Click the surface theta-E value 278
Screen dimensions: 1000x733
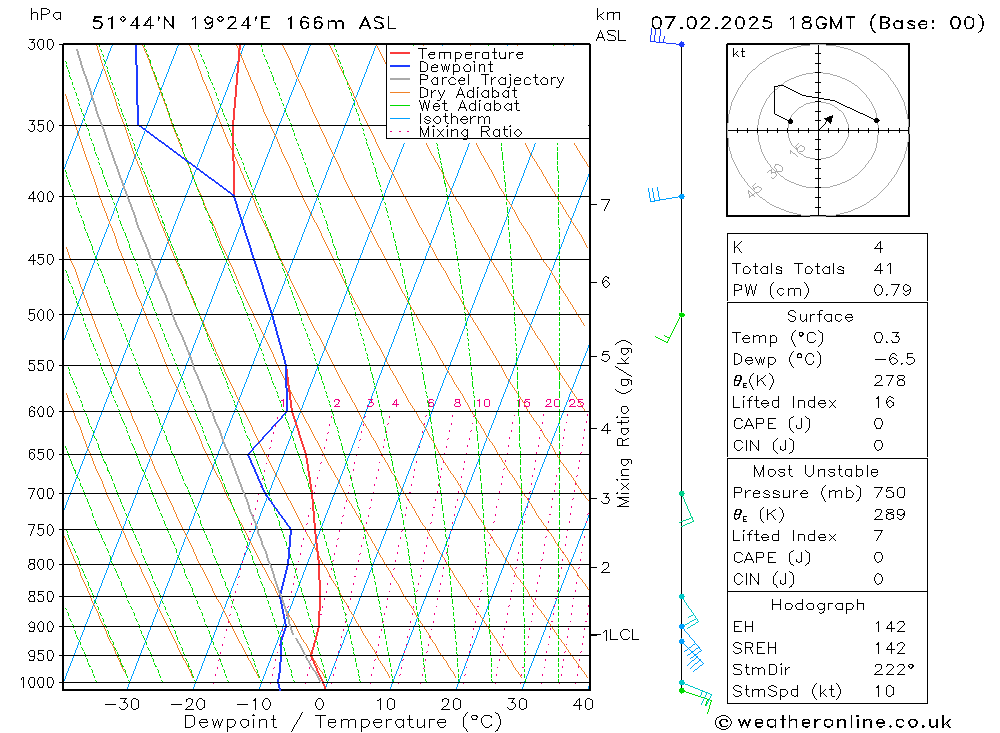click(890, 381)
